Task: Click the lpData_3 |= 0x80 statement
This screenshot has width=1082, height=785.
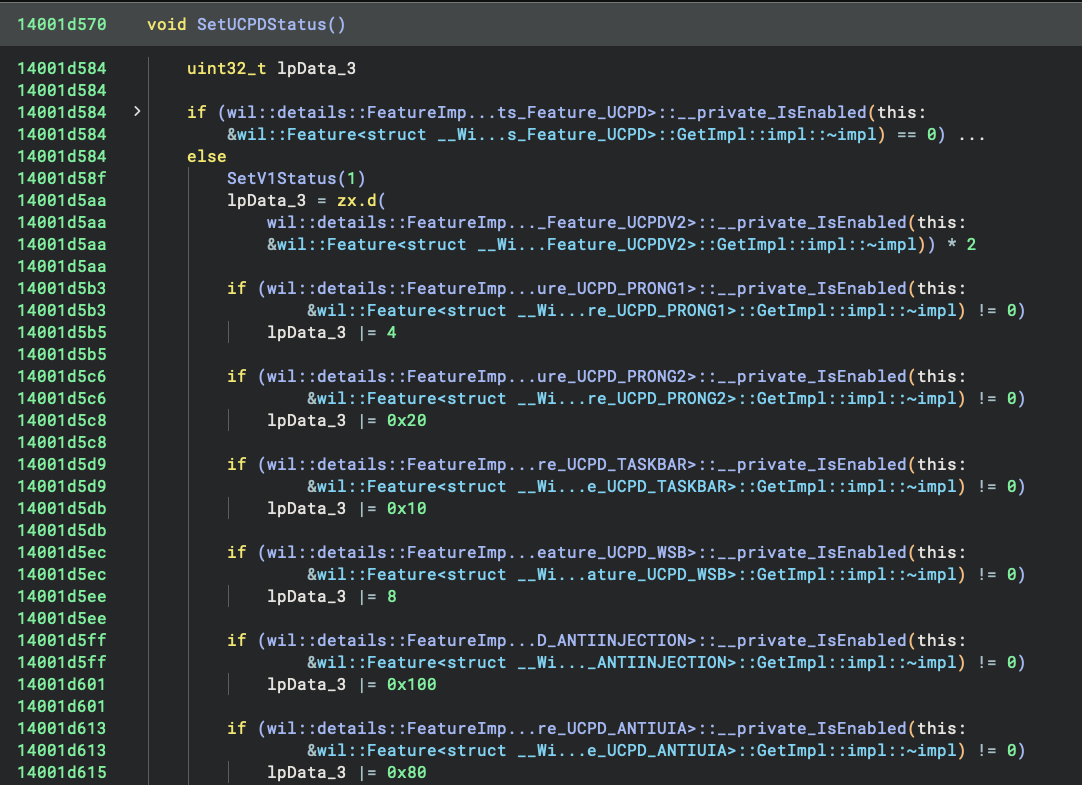Action: [x=346, y=772]
